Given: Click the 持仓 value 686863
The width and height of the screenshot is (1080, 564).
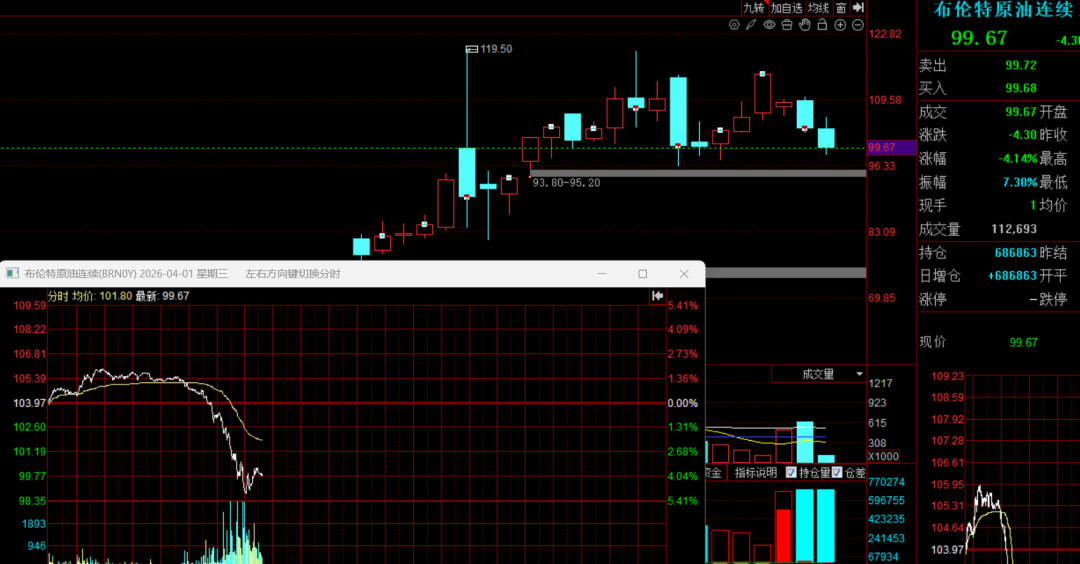Looking at the screenshot, I should pyautogui.click(x=1016, y=253).
